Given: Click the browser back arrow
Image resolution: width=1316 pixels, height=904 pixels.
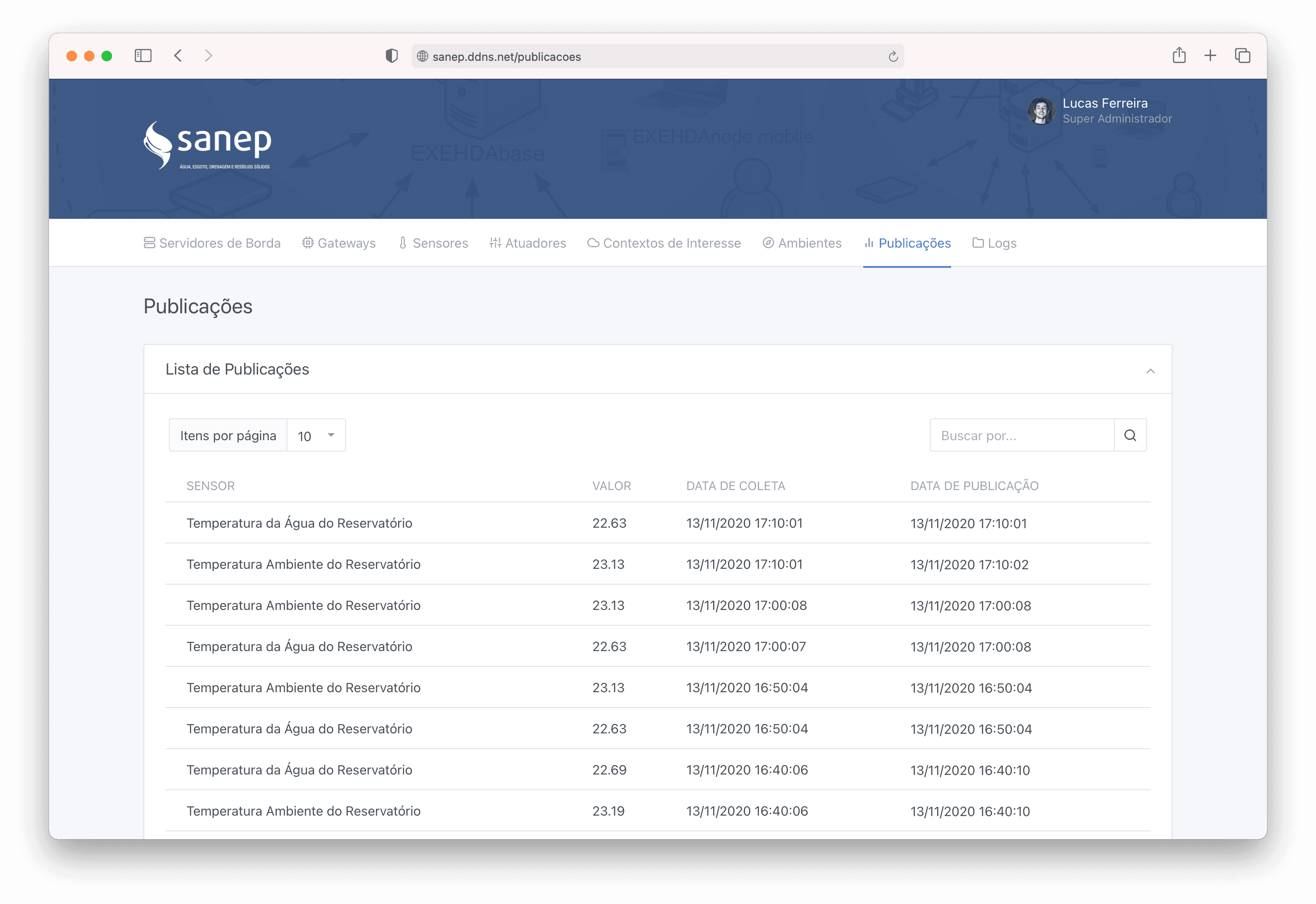Looking at the screenshot, I should (x=178, y=56).
